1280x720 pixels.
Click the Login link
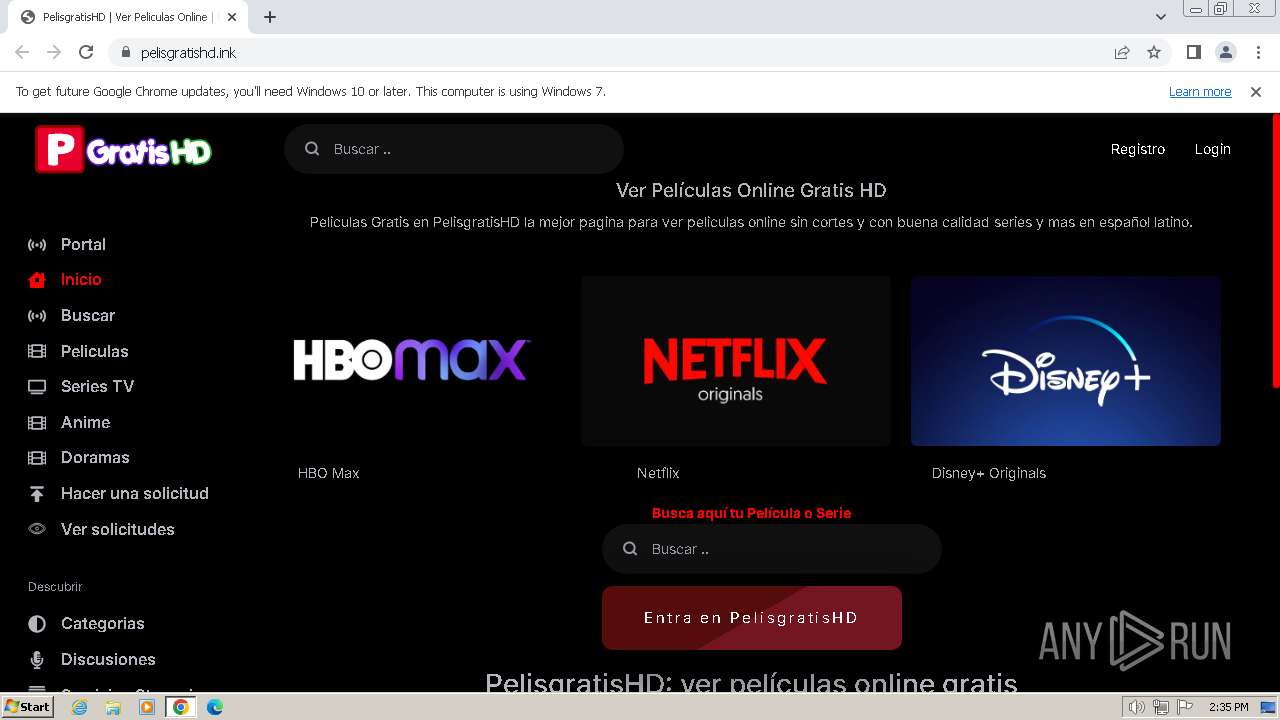pyautogui.click(x=1213, y=149)
